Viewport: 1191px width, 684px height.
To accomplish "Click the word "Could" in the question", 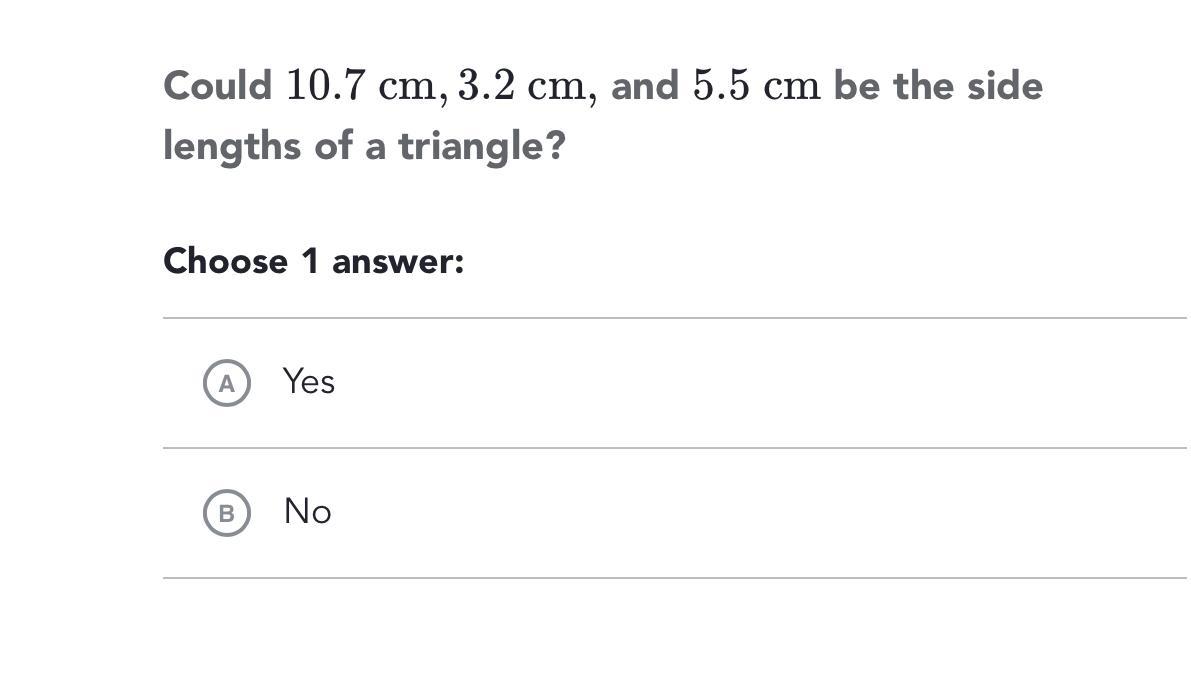I will tap(217, 87).
